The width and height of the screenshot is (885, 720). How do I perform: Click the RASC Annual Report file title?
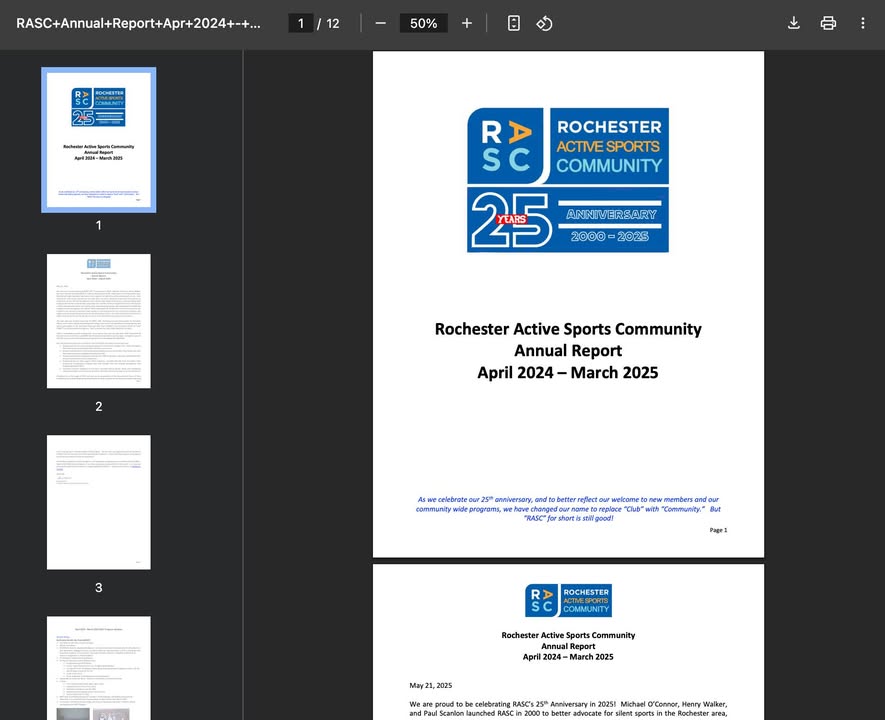click(x=138, y=23)
